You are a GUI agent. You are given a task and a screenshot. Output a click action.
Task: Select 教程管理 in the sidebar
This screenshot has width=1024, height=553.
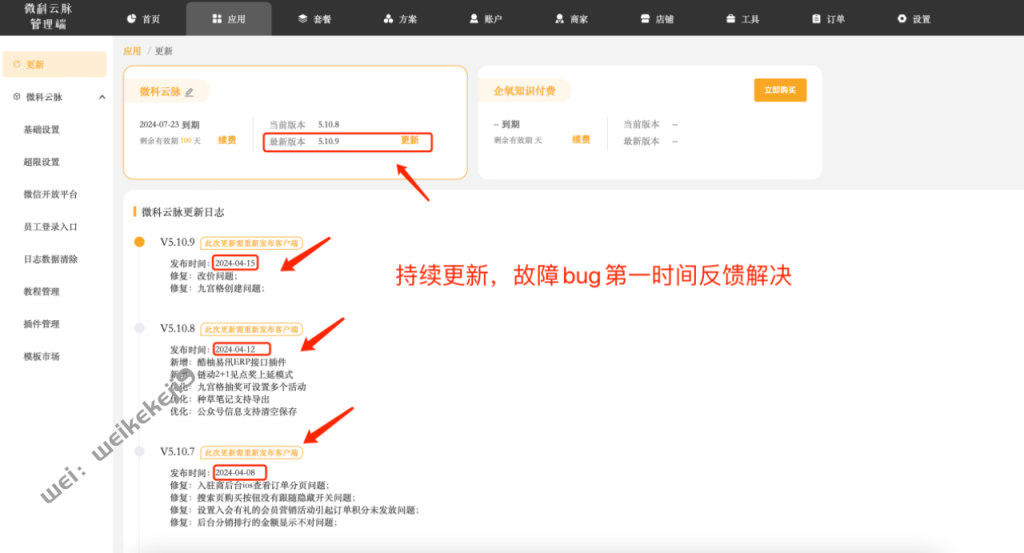point(42,291)
